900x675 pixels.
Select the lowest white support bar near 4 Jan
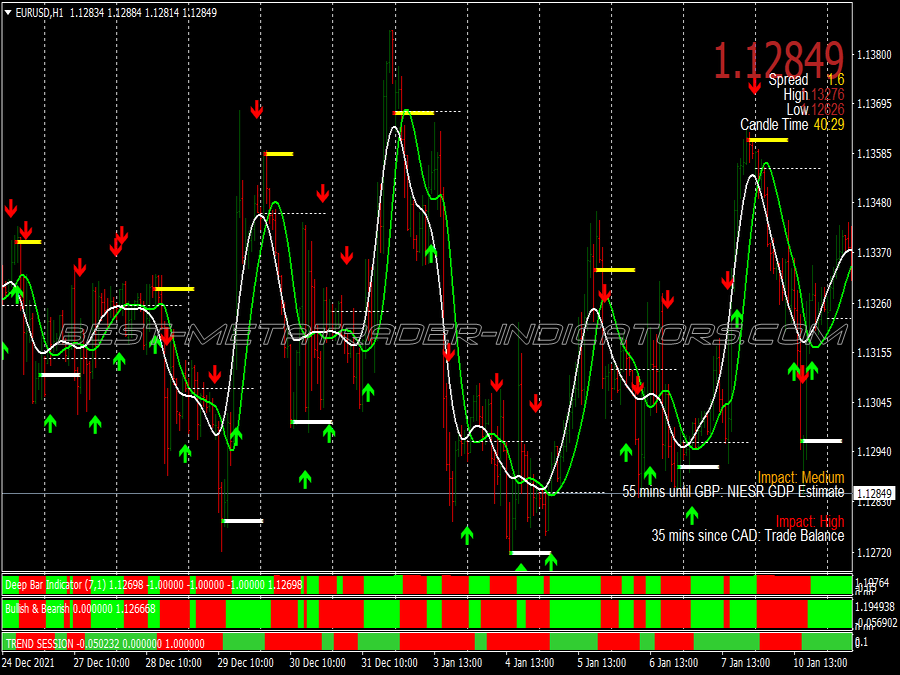[x=530, y=553]
